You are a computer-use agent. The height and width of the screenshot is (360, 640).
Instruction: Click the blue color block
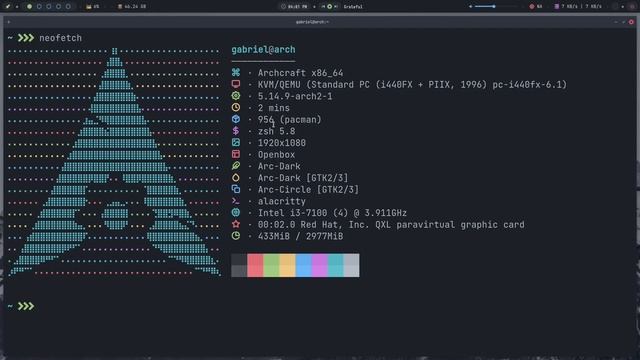[x=303, y=265]
